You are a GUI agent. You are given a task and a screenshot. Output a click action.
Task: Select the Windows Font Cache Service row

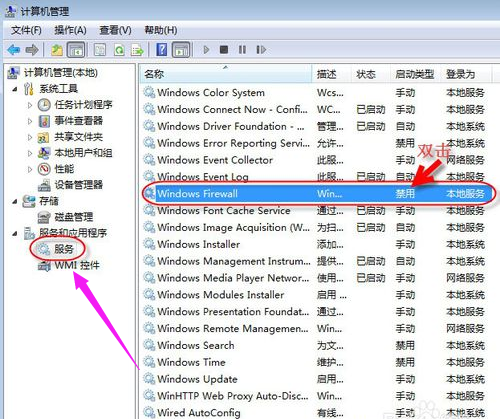coord(315,210)
